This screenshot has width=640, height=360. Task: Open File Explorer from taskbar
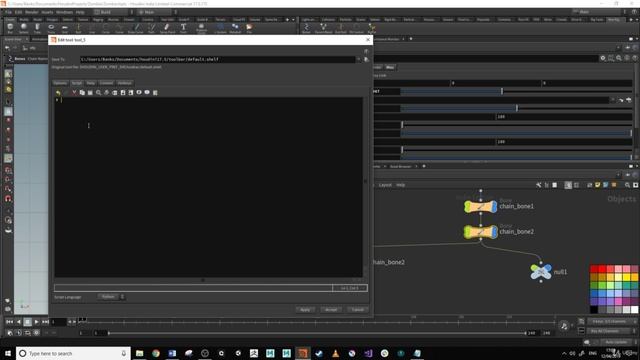tap(140, 353)
